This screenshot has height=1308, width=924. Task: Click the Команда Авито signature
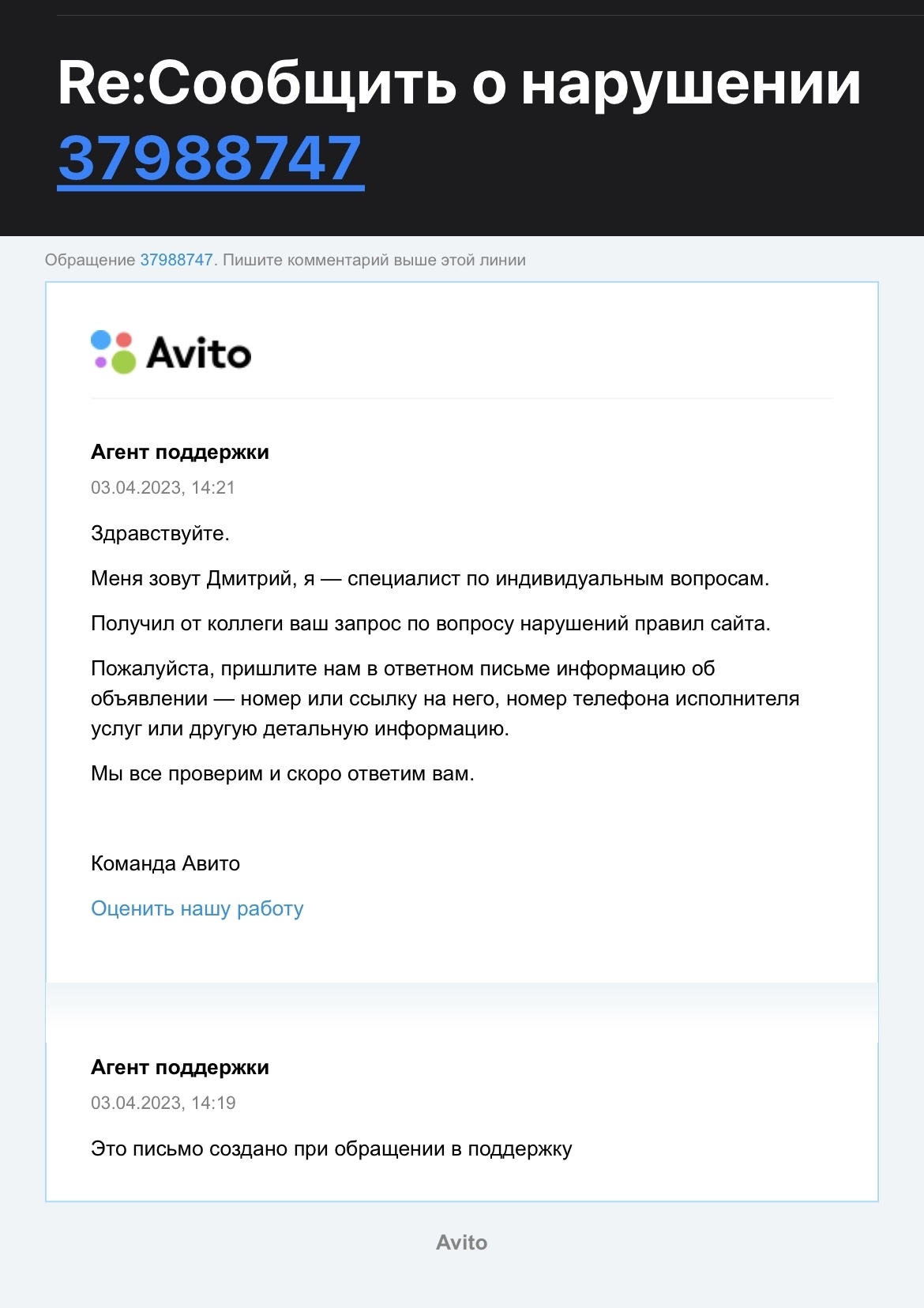166,863
